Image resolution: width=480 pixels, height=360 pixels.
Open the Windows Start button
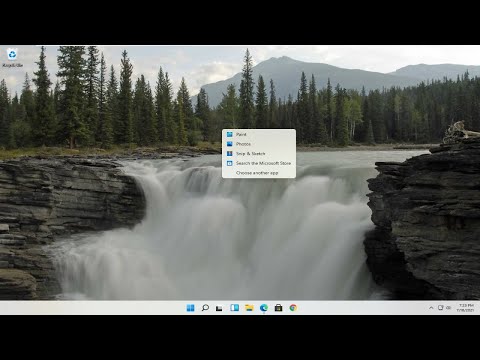click(190, 308)
